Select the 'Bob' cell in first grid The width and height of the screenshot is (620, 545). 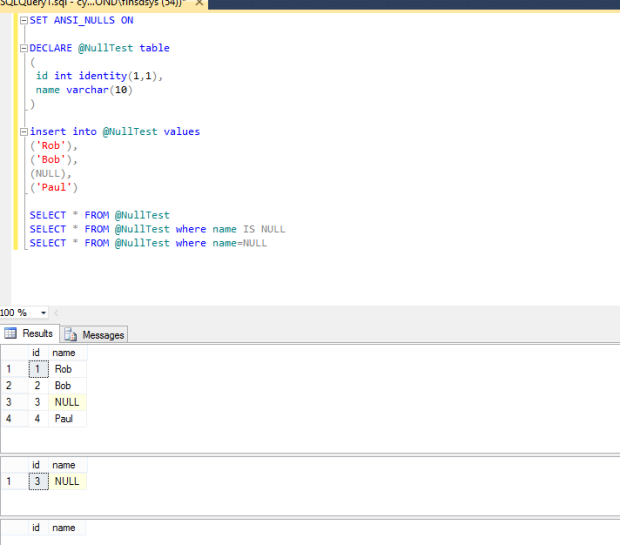click(64, 385)
